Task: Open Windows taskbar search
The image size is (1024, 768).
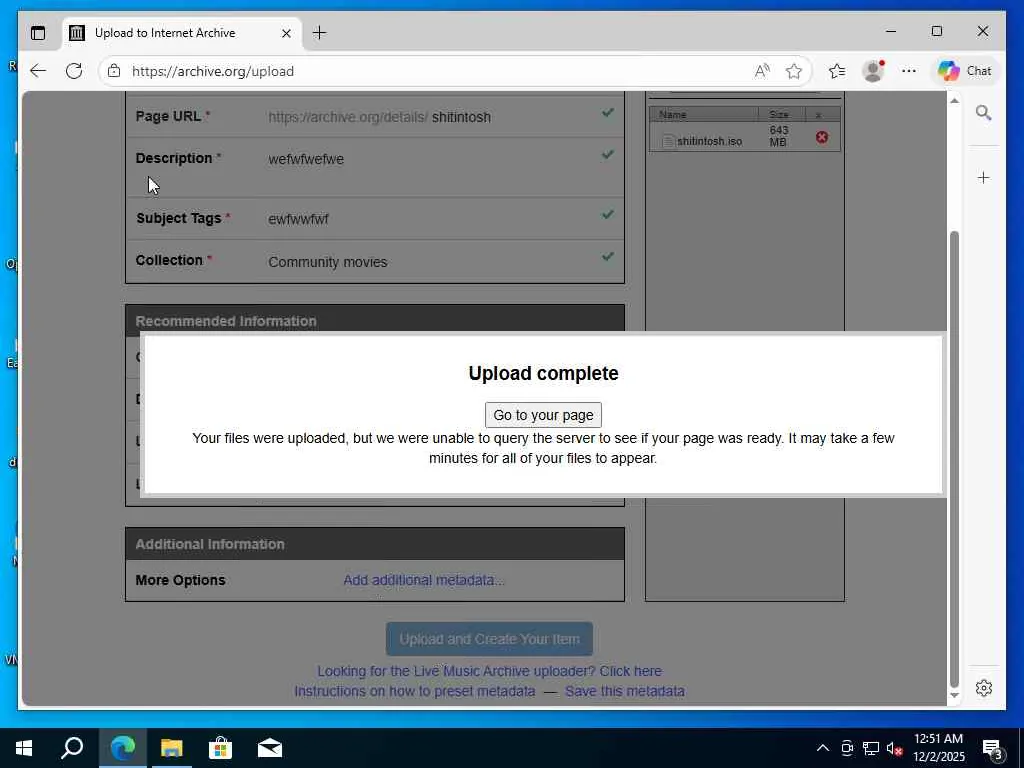Action: (x=72, y=748)
